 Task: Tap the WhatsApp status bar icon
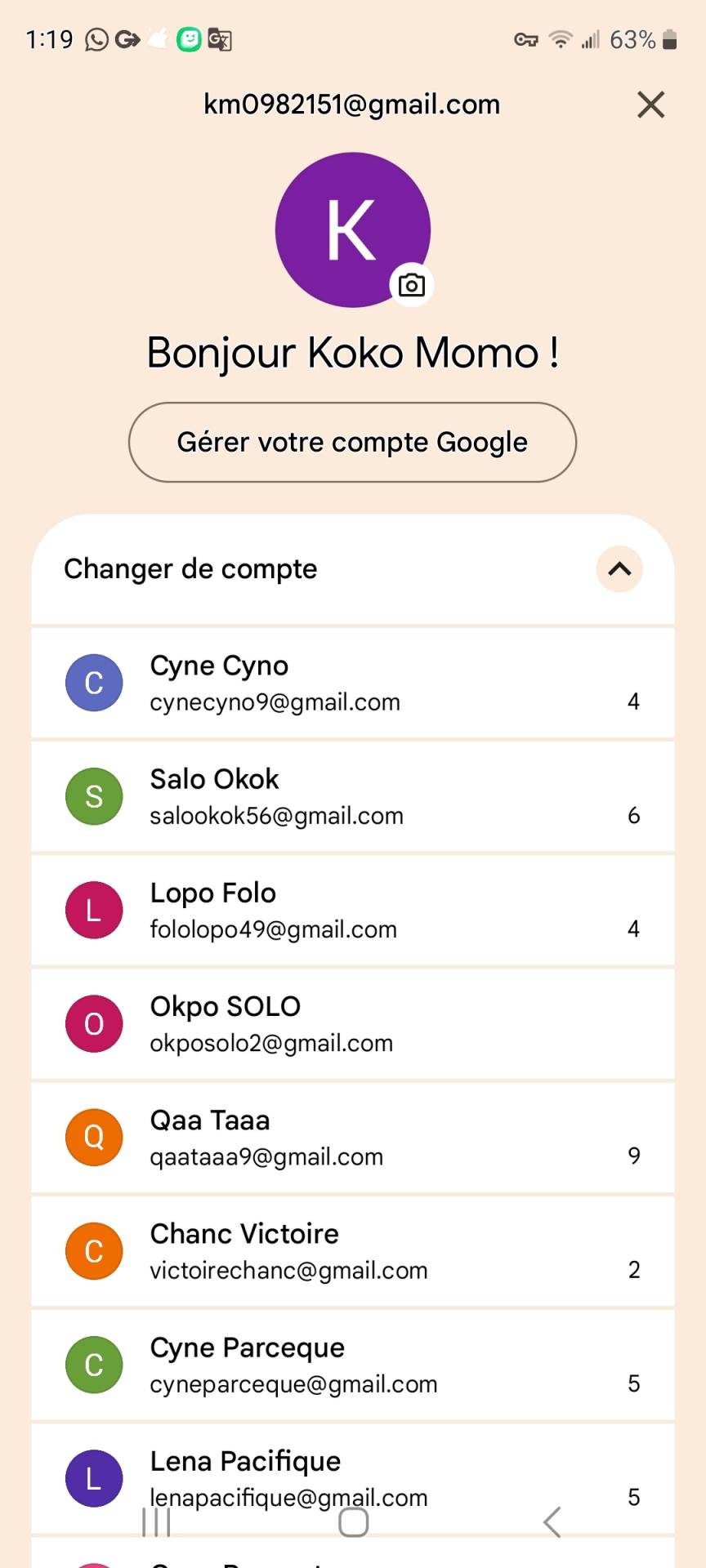tap(96, 39)
